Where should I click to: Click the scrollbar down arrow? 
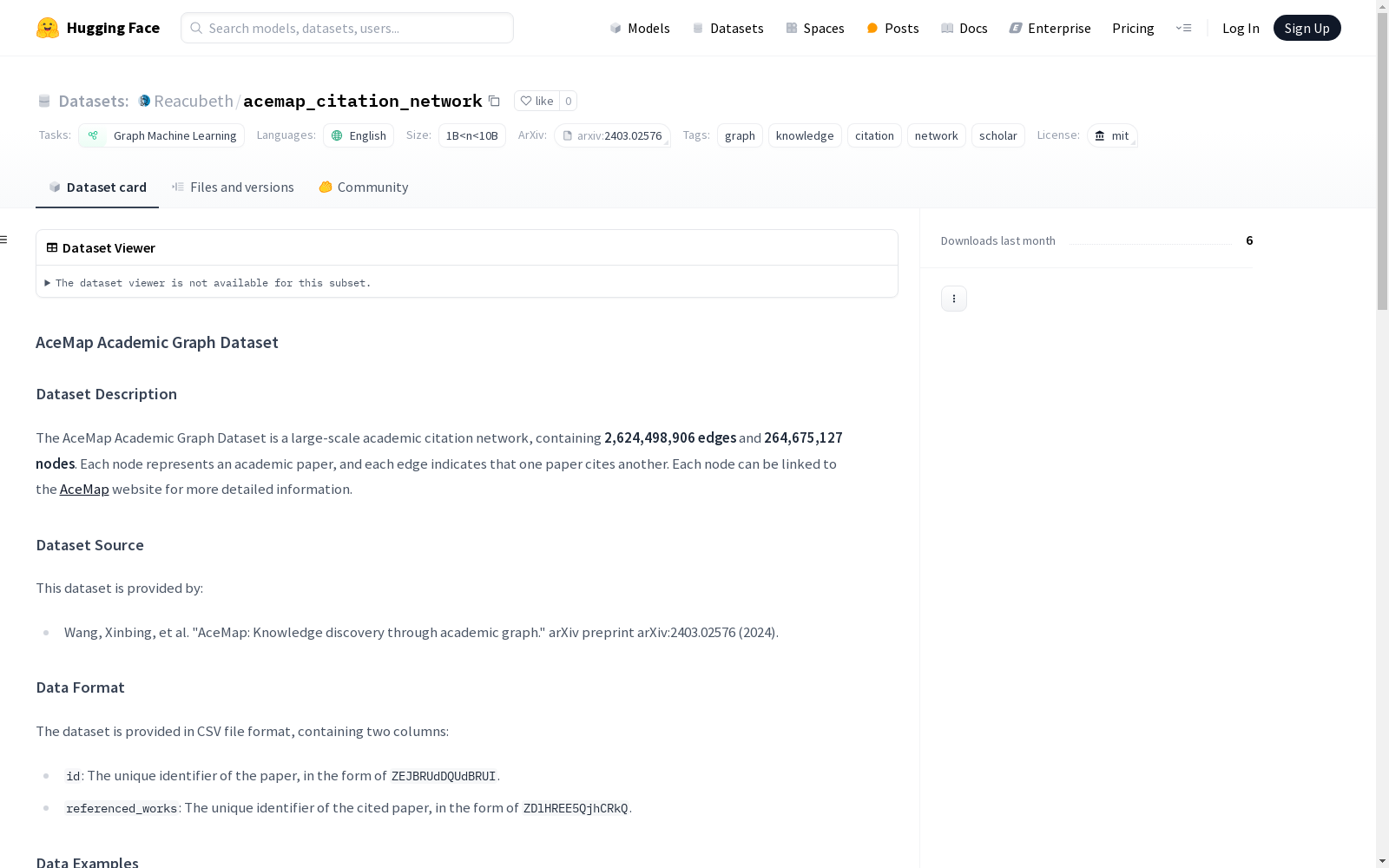tap(1382, 860)
